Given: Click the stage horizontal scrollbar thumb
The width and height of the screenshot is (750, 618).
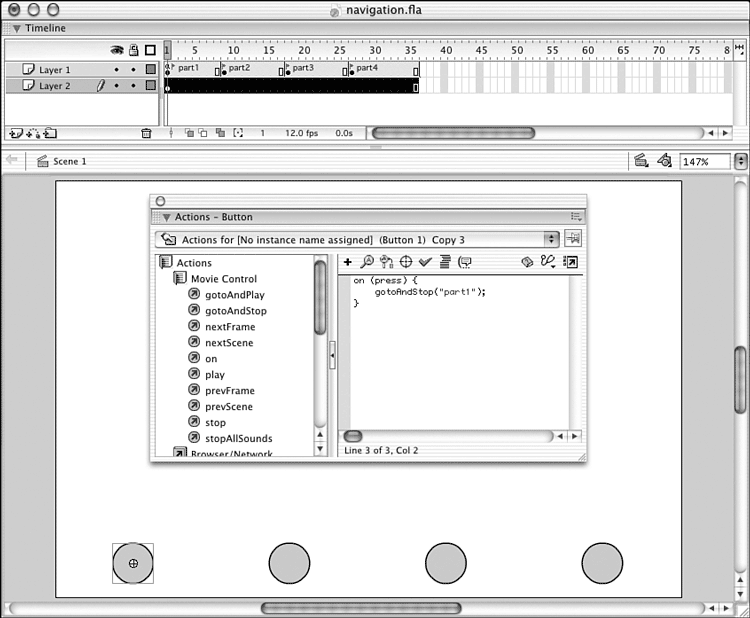Looking at the screenshot, I should tap(361, 608).
